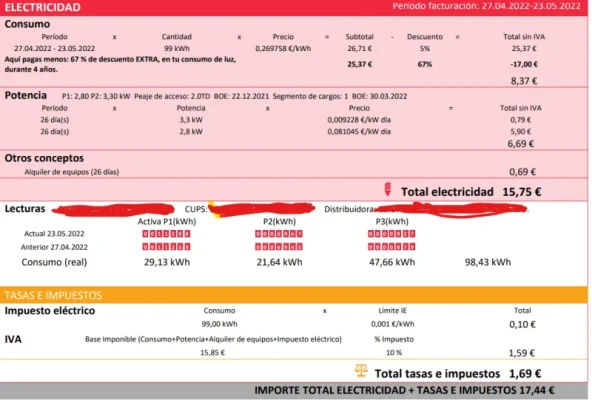Select the 'Alquiler de equipos (26 días)' line
Image resolution: width=592 pixels, height=400 pixels.
72,172
